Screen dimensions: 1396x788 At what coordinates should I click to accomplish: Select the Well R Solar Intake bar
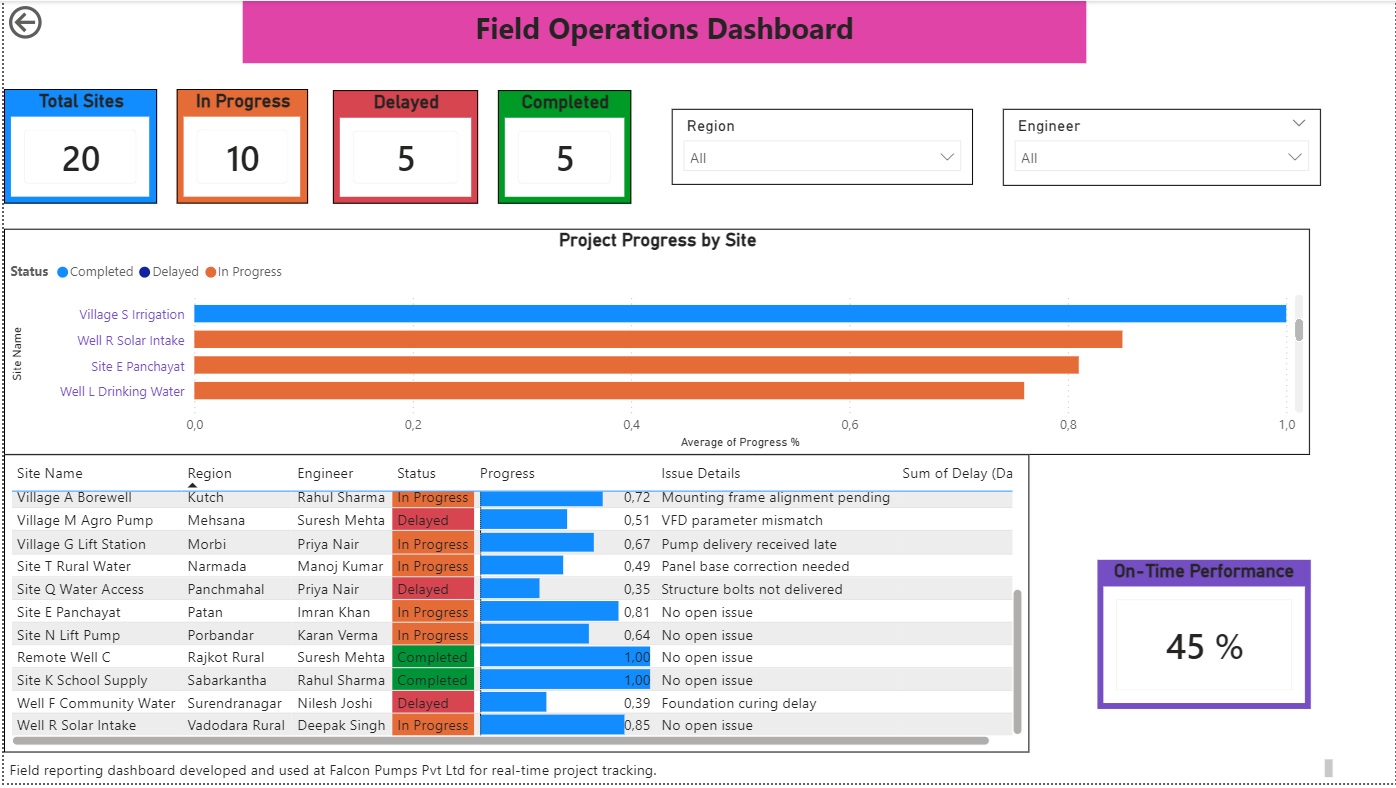pos(658,340)
